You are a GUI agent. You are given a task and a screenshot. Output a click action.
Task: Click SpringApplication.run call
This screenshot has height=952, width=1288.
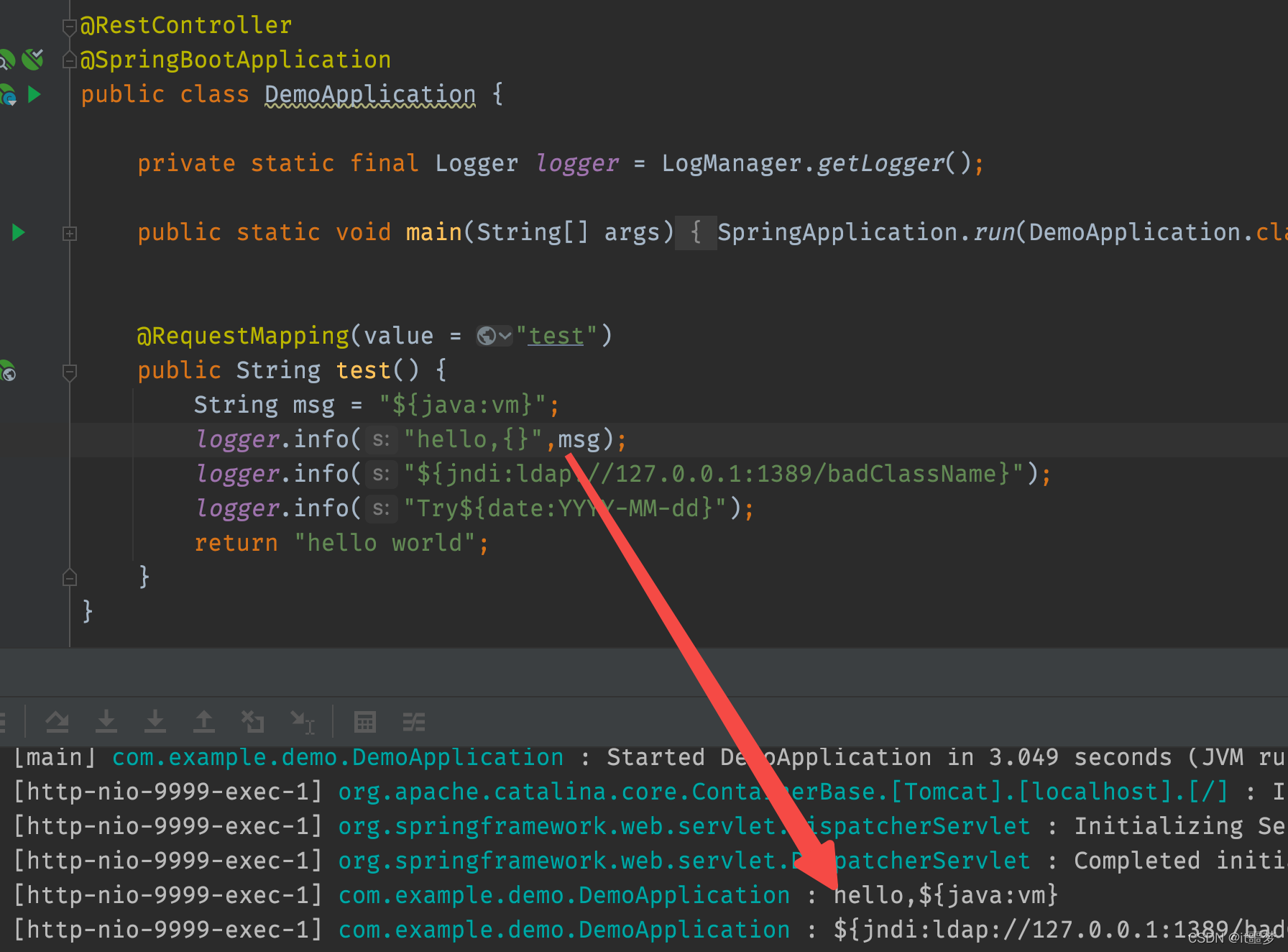(867, 232)
